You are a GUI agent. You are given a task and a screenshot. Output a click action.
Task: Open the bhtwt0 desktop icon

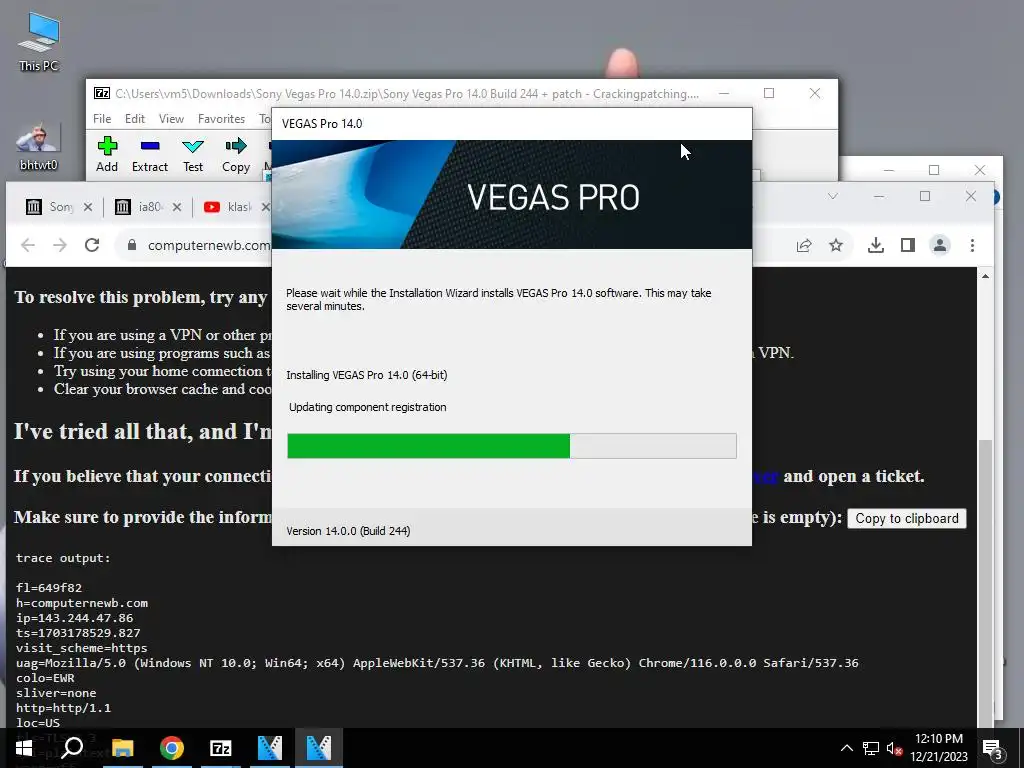click(39, 147)
